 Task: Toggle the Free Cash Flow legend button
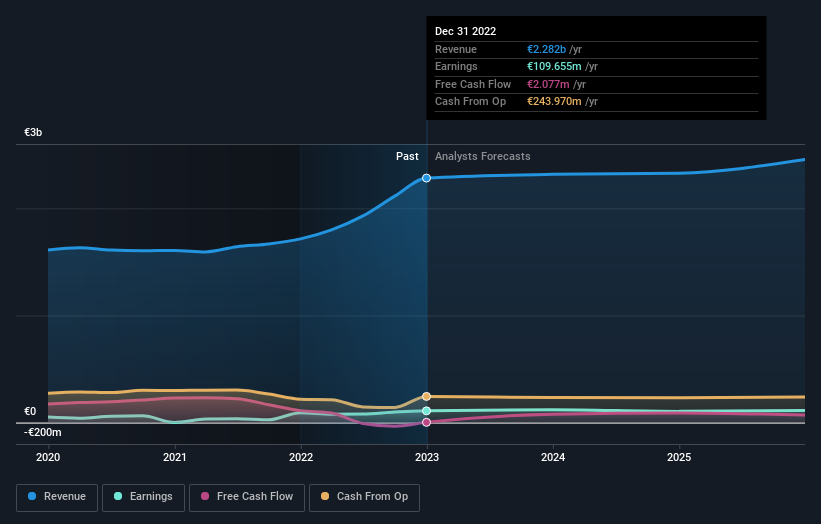tap(247, 497)
